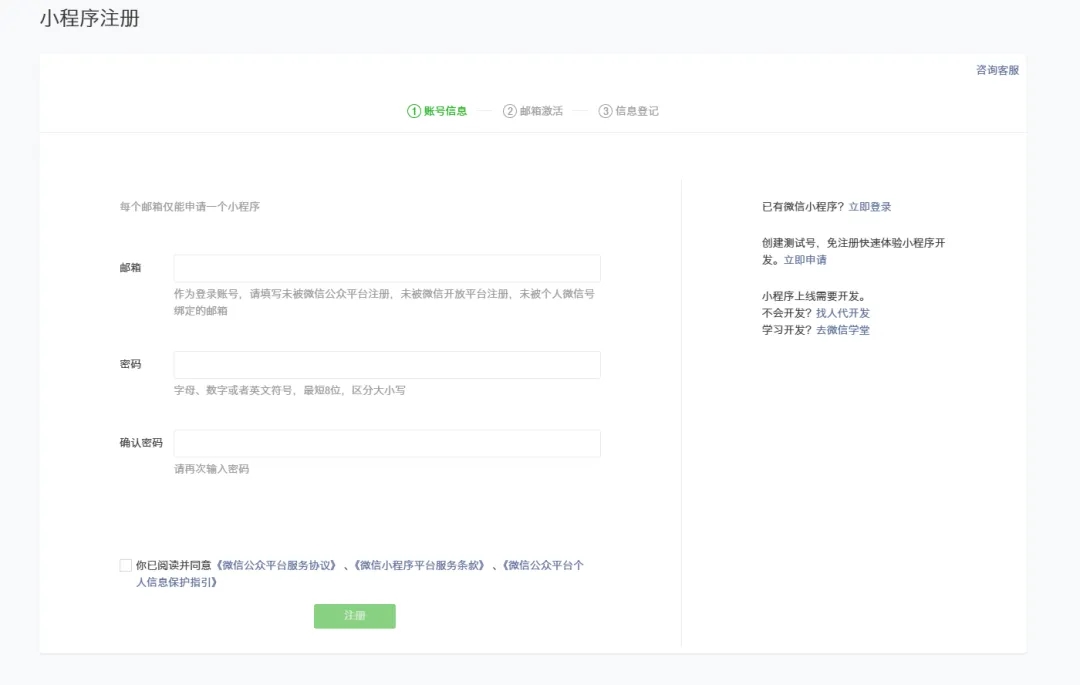
Task: Enable the agreement checkbox
Action: [125, 565]
